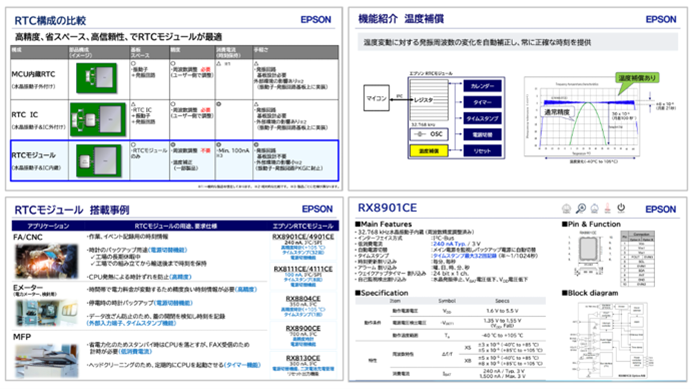Select the highlighted RTCモジュール table row
The image size is (692, 389).
point(175,161)
